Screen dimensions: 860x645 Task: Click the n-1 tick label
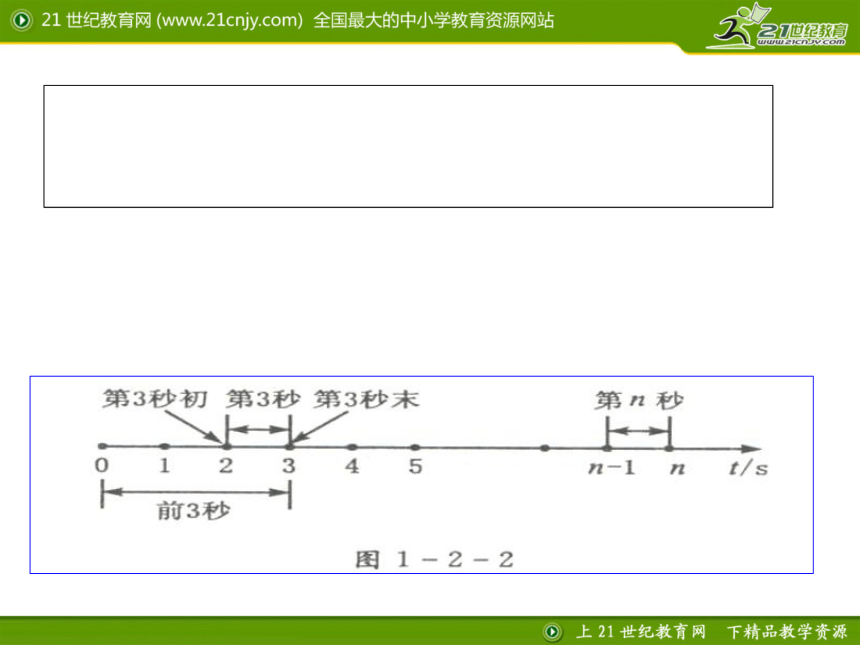click(x=612, y=468)
